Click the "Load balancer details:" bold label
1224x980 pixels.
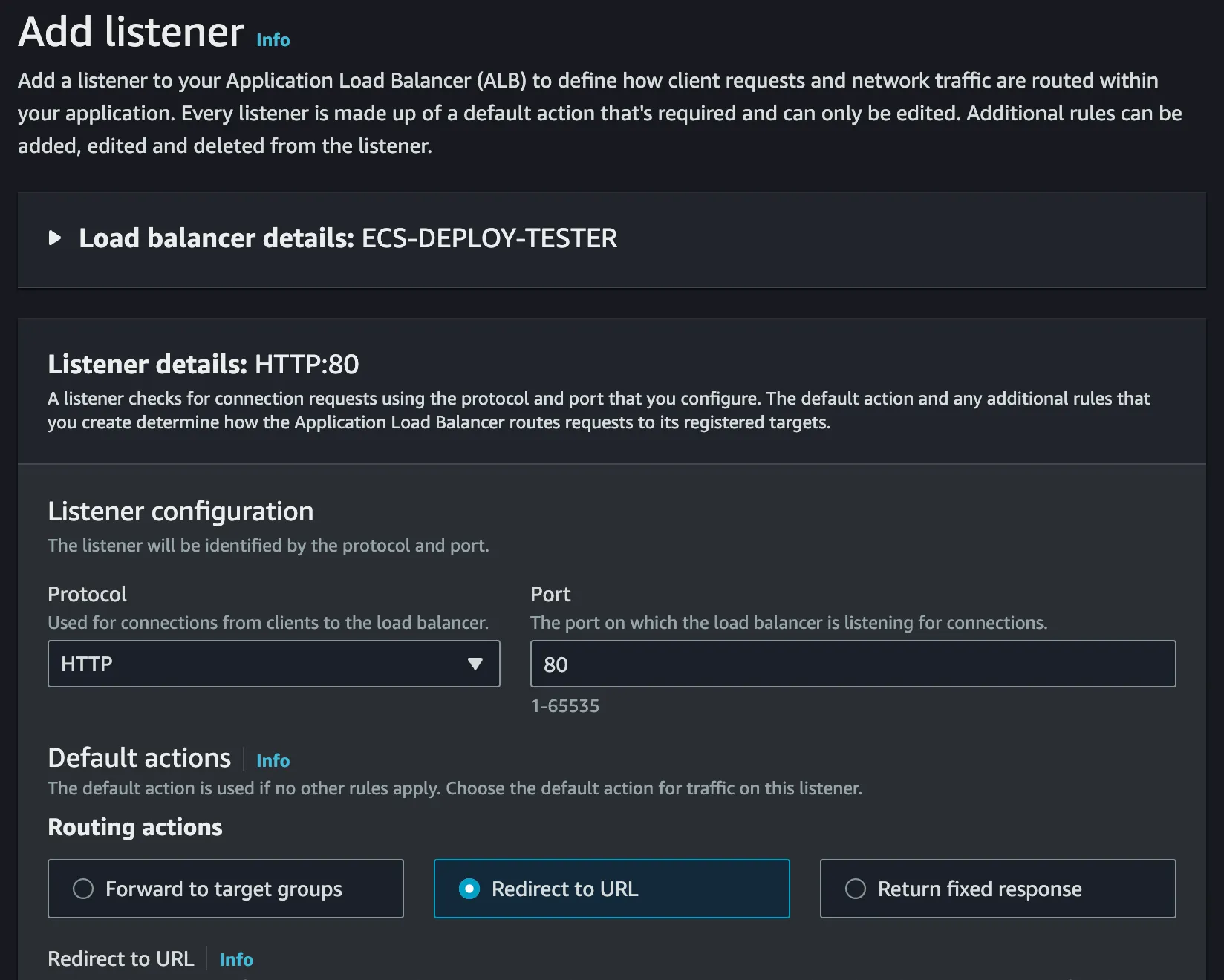tap(216, 238)
